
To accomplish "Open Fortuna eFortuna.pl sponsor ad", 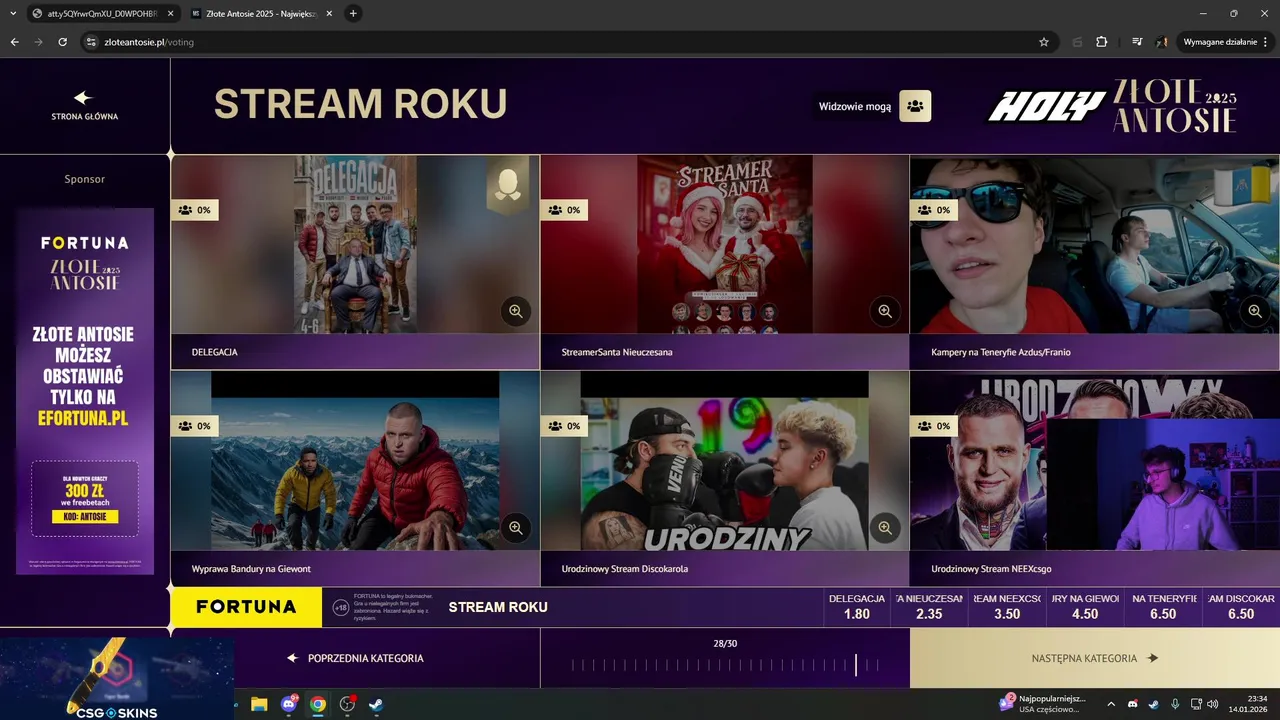I will [x=85, y=391].
